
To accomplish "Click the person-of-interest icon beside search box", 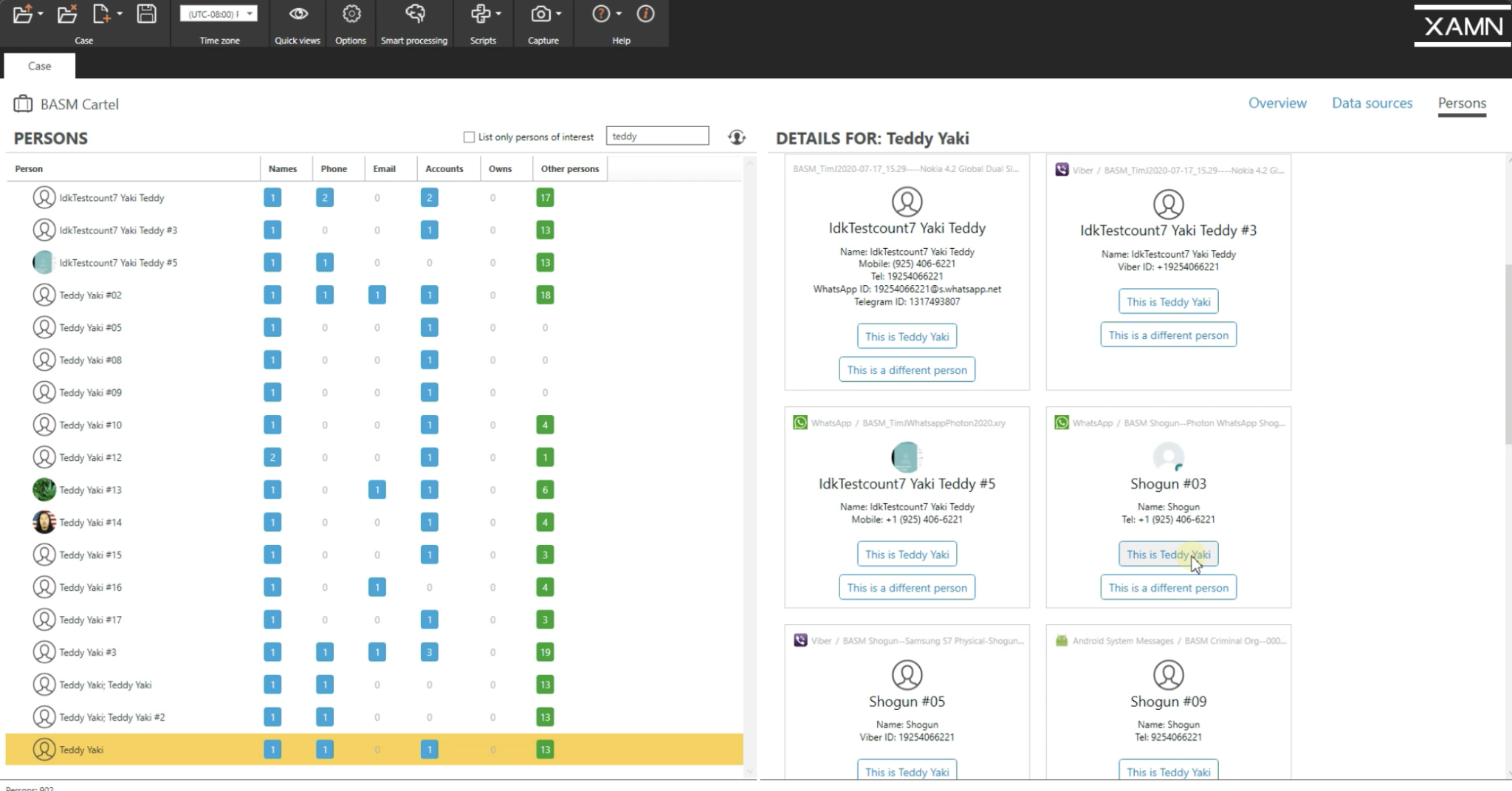I will pyautogui.click(x=736, y=137).
